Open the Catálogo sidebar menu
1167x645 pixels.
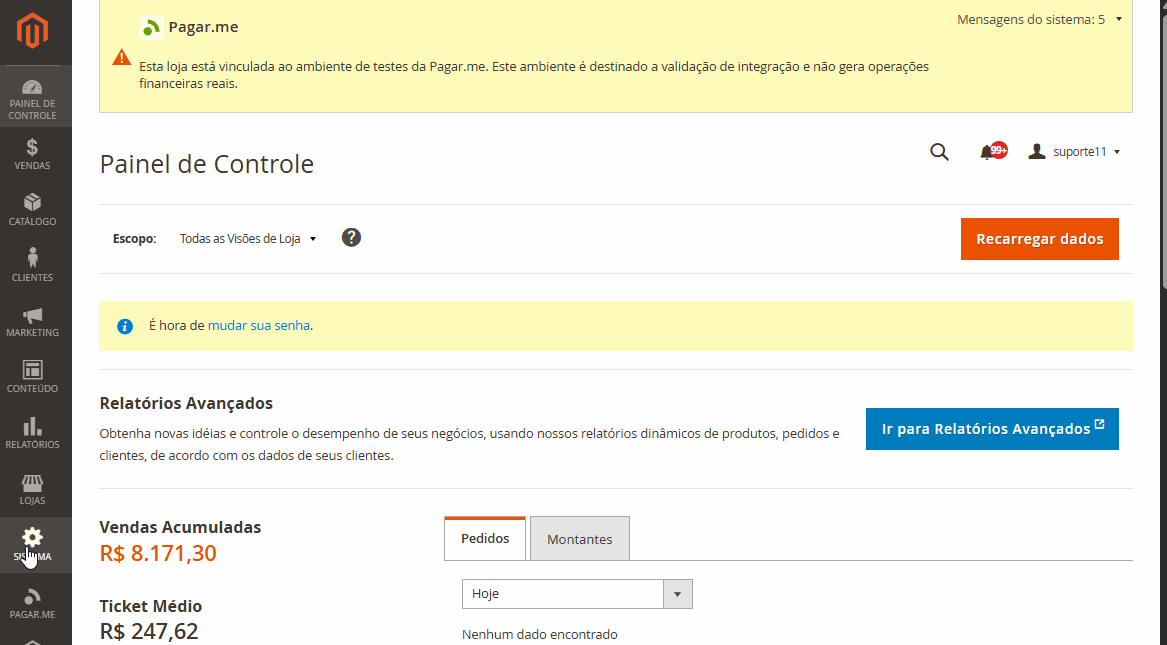click(33, 210)
